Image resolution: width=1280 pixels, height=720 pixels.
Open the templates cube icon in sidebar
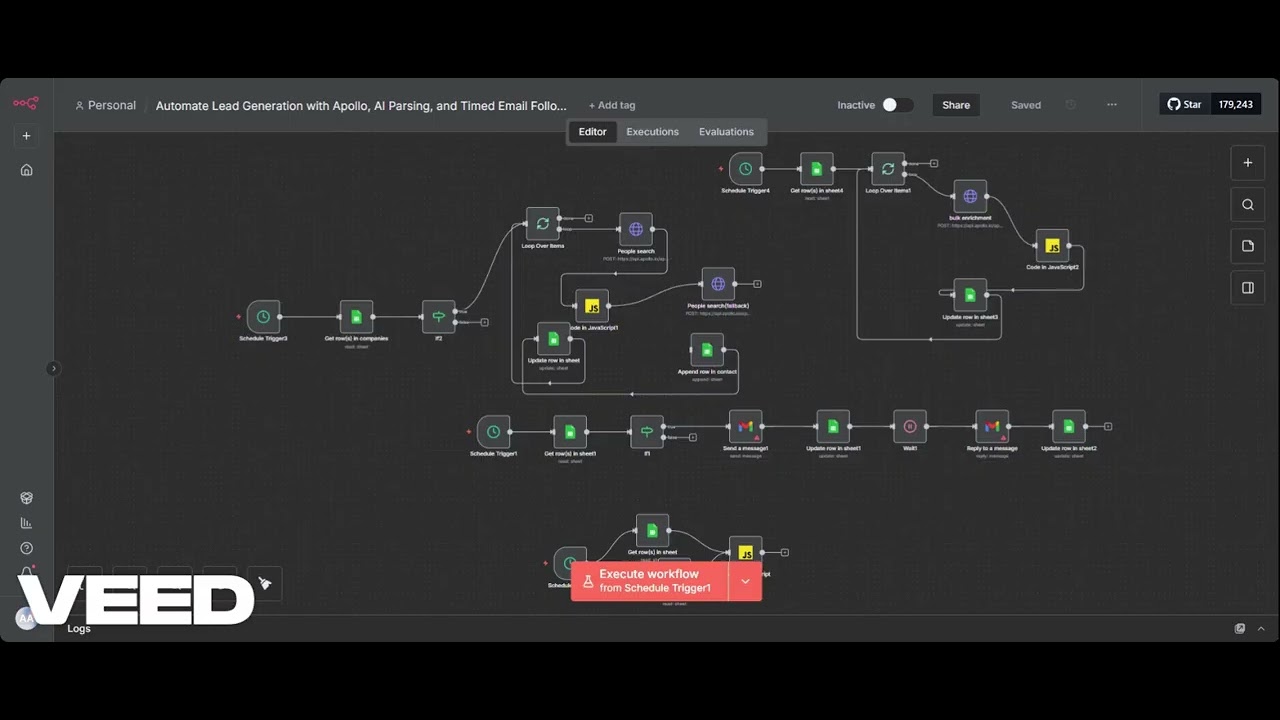pos(26,498)
